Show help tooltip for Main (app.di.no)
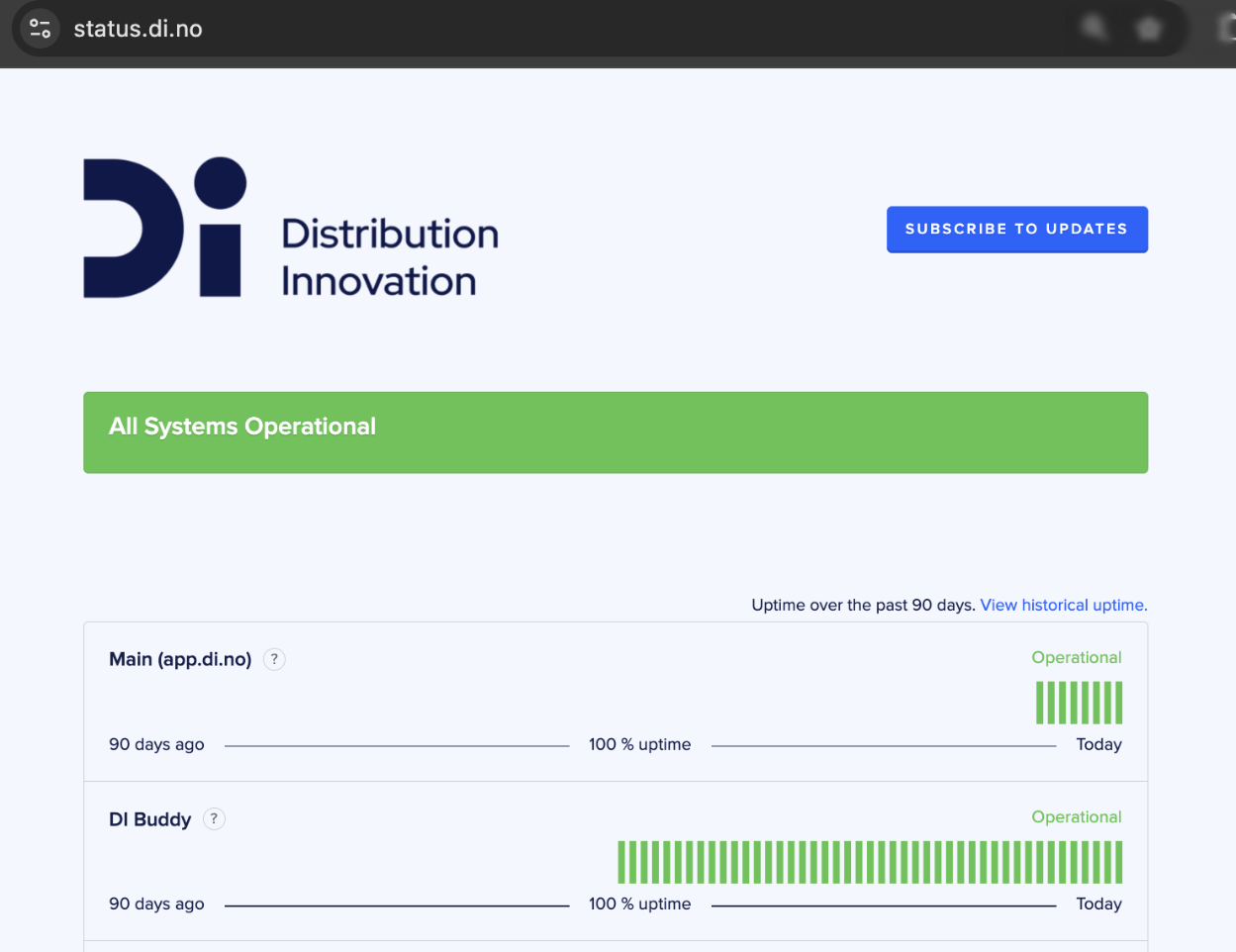The image size is (1236, 952). (x=274, y=659)
